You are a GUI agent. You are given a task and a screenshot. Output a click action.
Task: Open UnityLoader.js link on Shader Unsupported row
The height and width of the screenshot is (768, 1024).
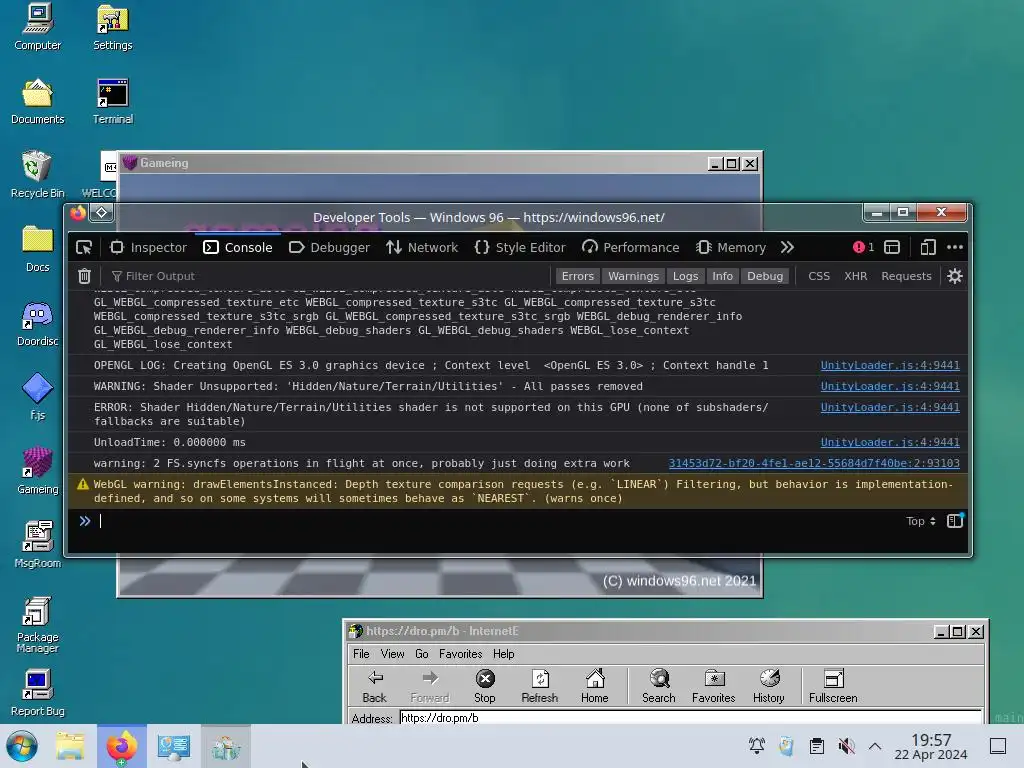(x=890, y=387)
